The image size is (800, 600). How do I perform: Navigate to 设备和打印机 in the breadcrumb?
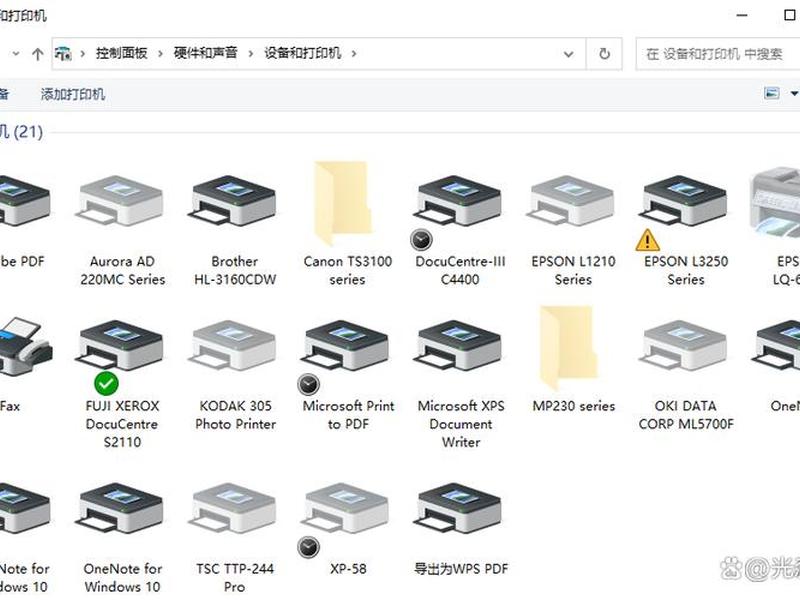[x=303, y=53]
